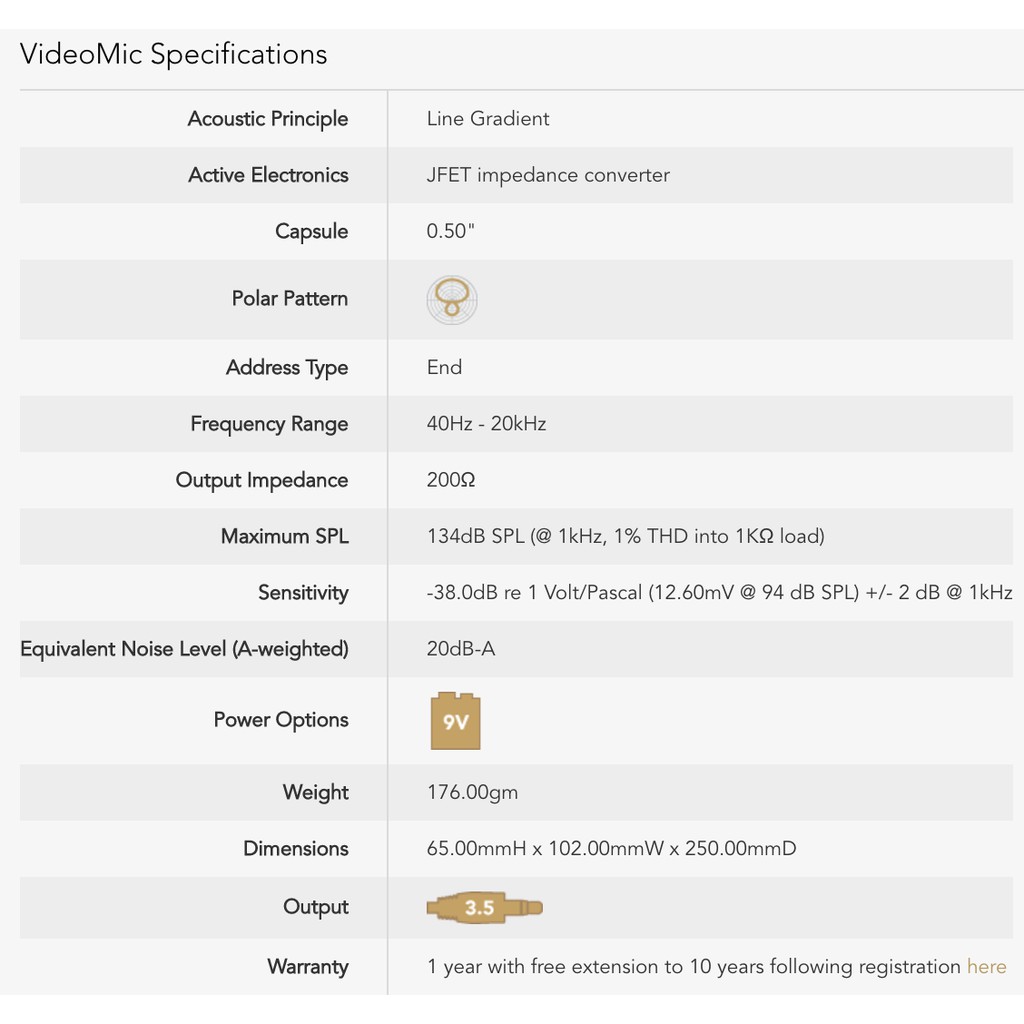Open the warranty registration 'here' link
The height and width of the screenshot is (1024, 1024).
pos(986,966)
